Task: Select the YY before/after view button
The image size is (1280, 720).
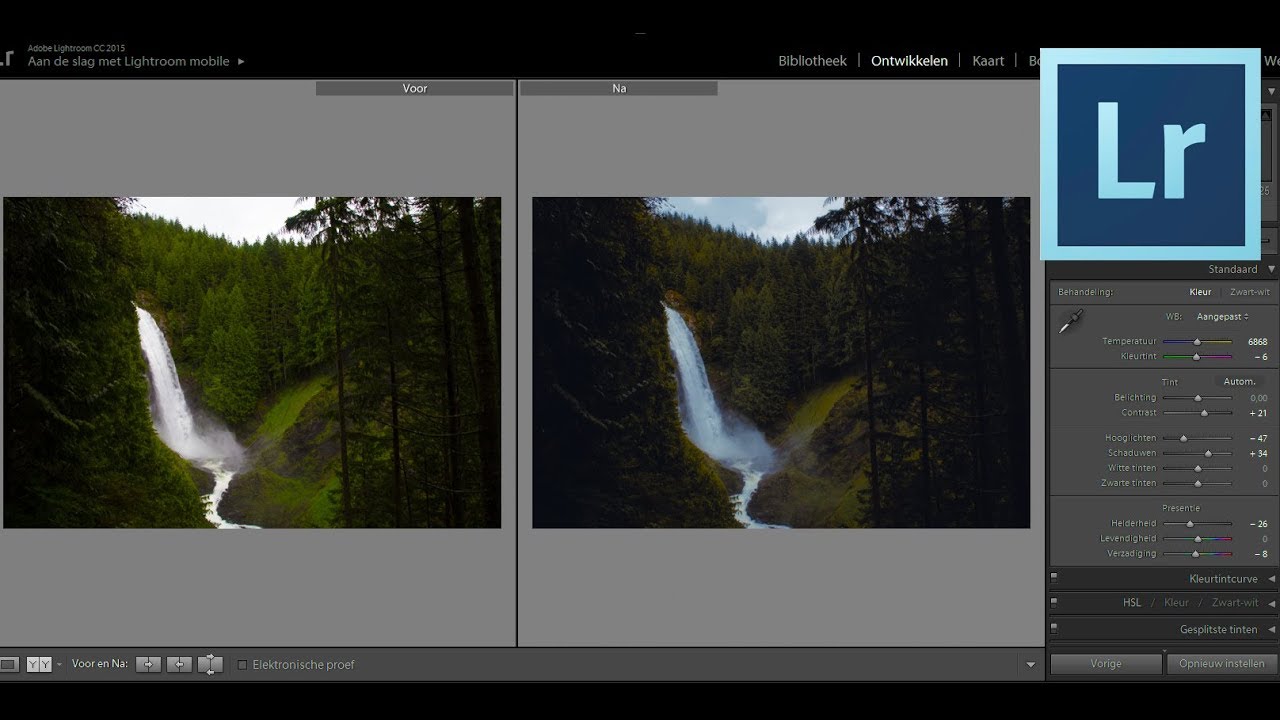Action: (x=39, y=664)
